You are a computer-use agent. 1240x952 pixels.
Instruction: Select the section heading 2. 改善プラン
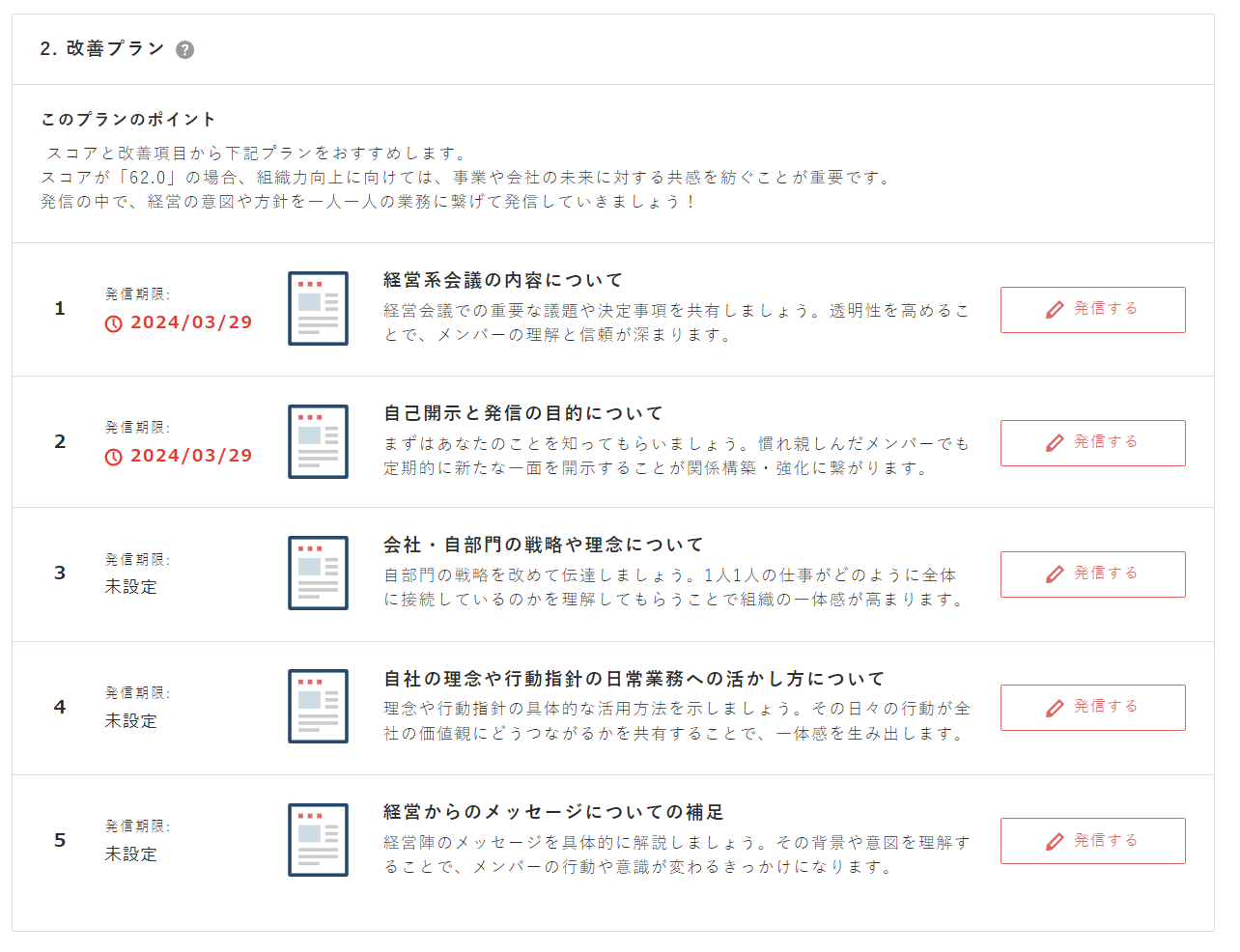[102, 49]
